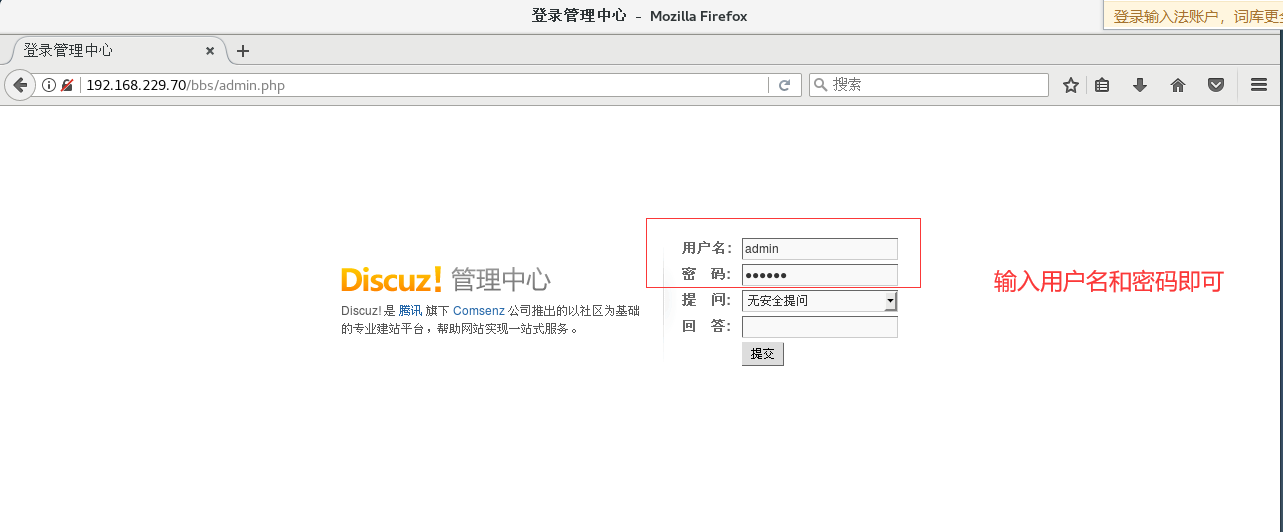The image size is (1283, 532).
Task: Bookmark this page with the star icon
Action: point(1070,85)
